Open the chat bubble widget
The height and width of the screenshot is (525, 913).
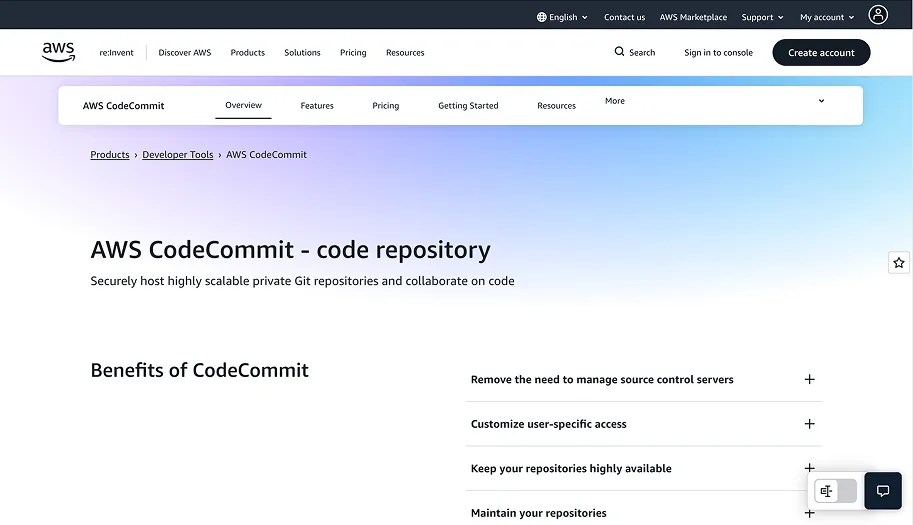883,491
